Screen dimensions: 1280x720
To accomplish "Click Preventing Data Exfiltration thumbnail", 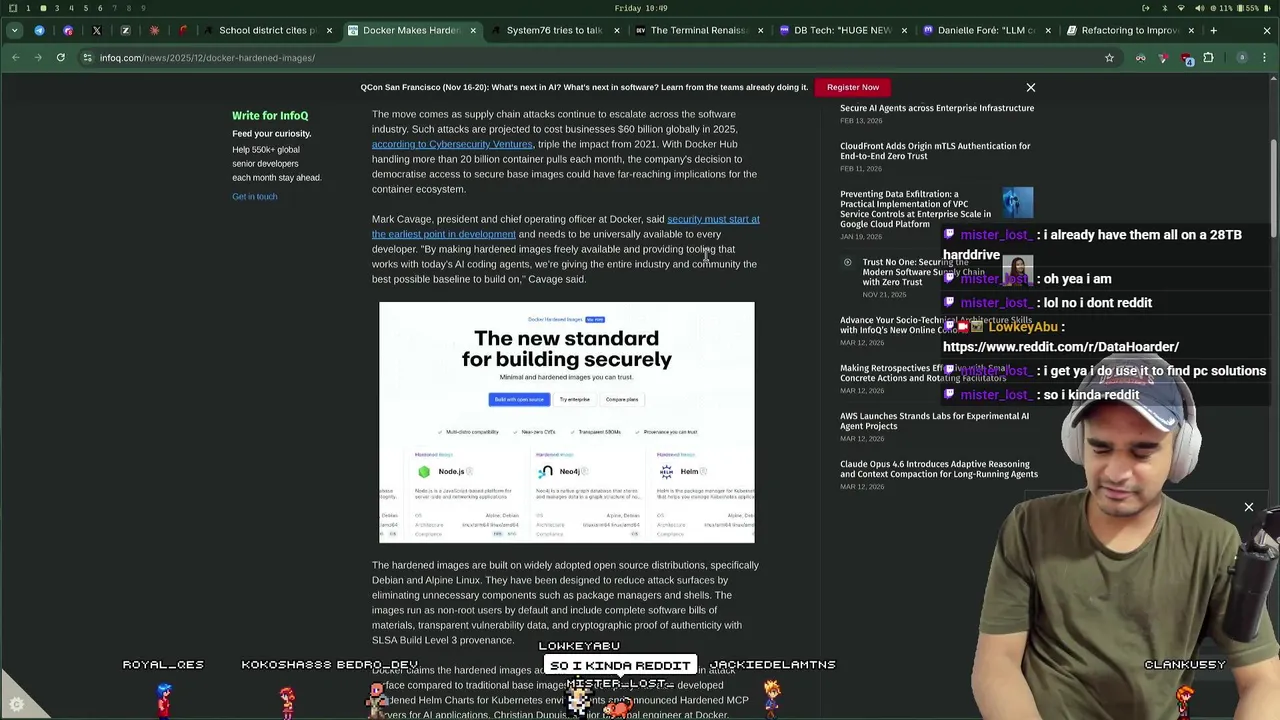I will coord(1017,203).
